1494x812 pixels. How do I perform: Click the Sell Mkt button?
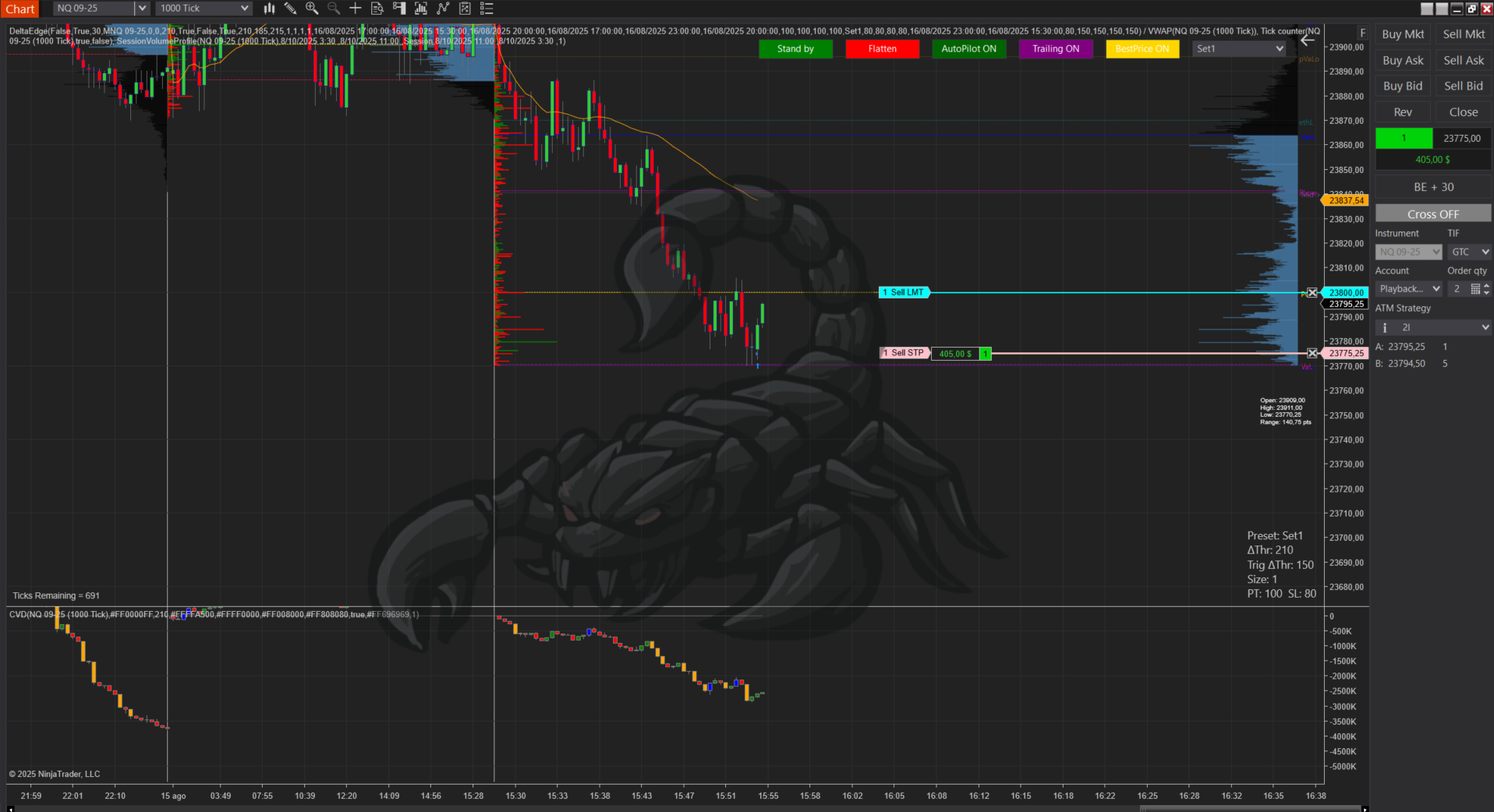click(1464, 34)
